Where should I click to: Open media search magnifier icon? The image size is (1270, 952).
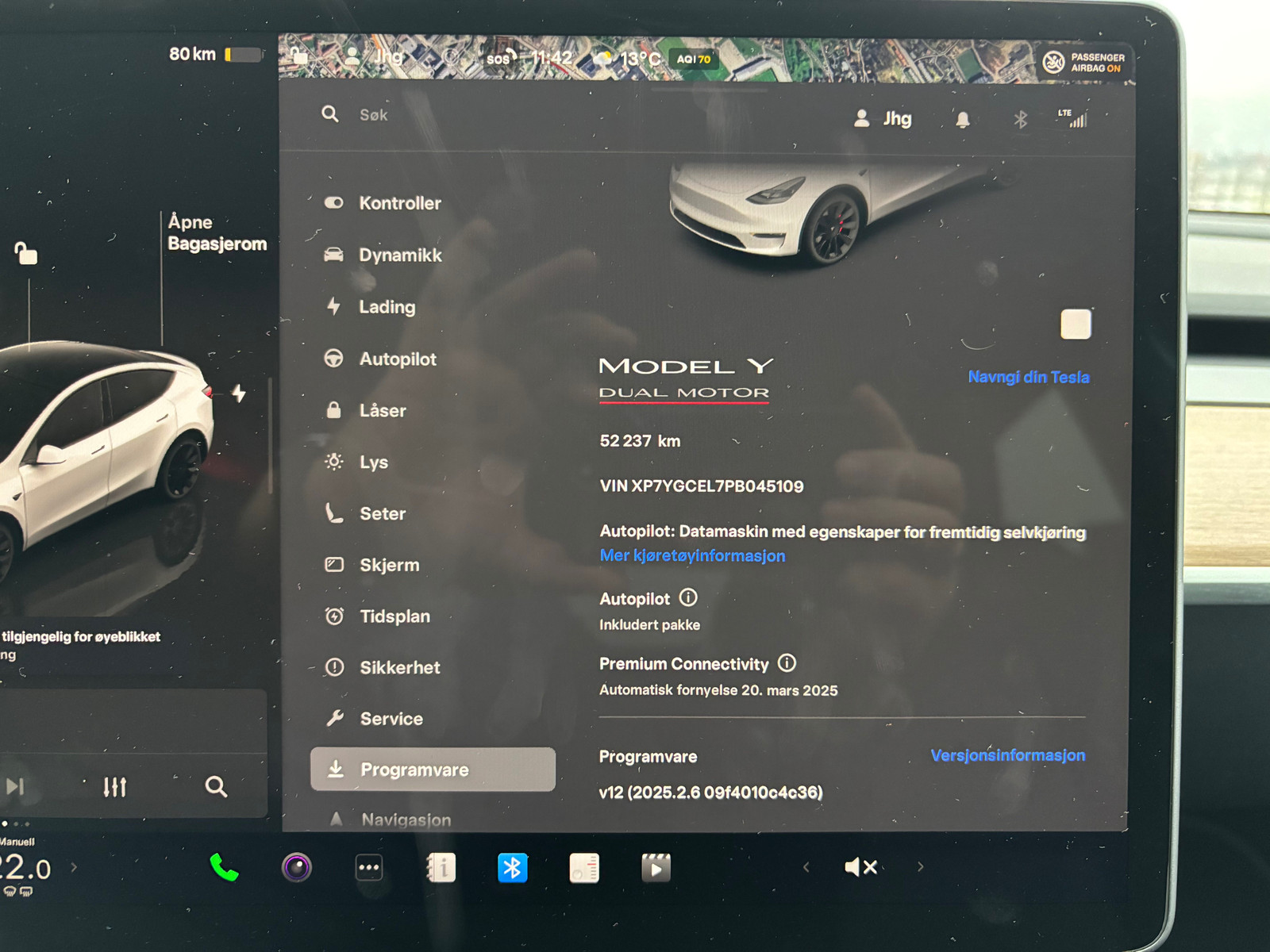[216, 786]
